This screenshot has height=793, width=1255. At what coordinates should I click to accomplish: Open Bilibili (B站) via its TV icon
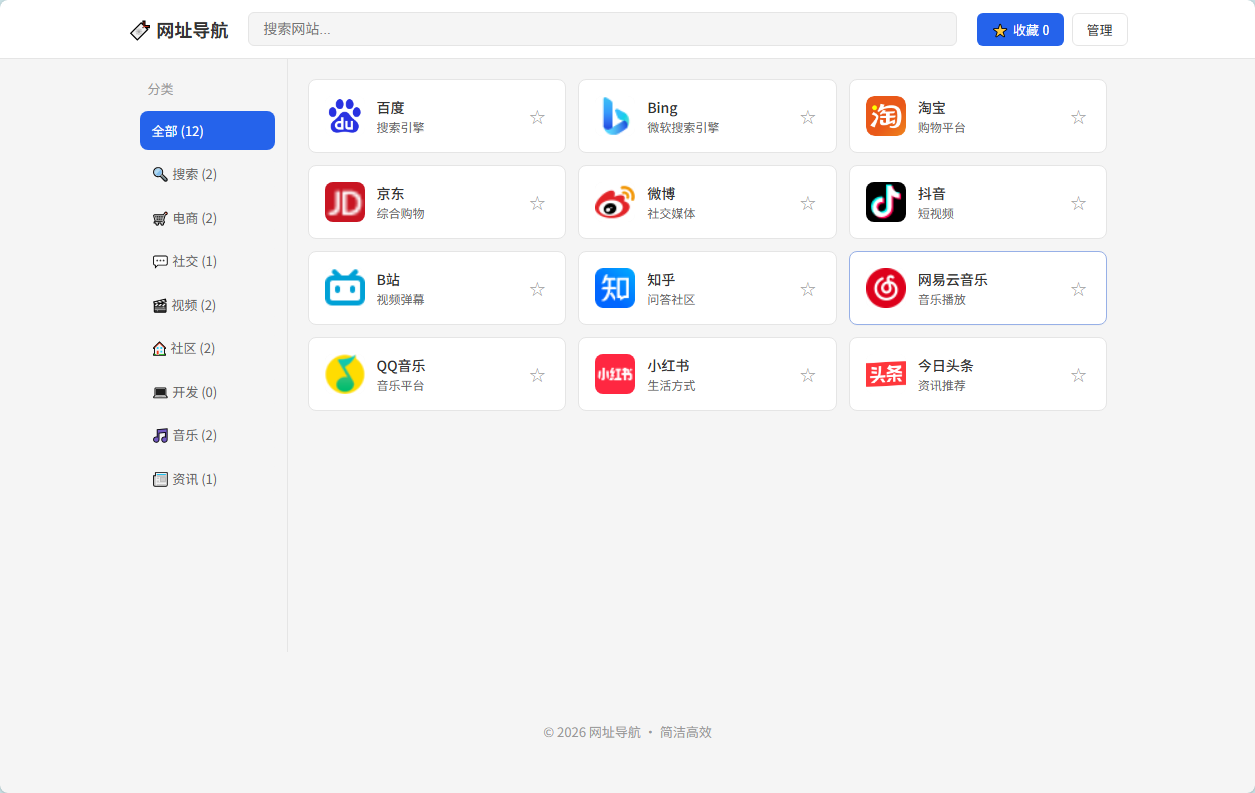344,288
